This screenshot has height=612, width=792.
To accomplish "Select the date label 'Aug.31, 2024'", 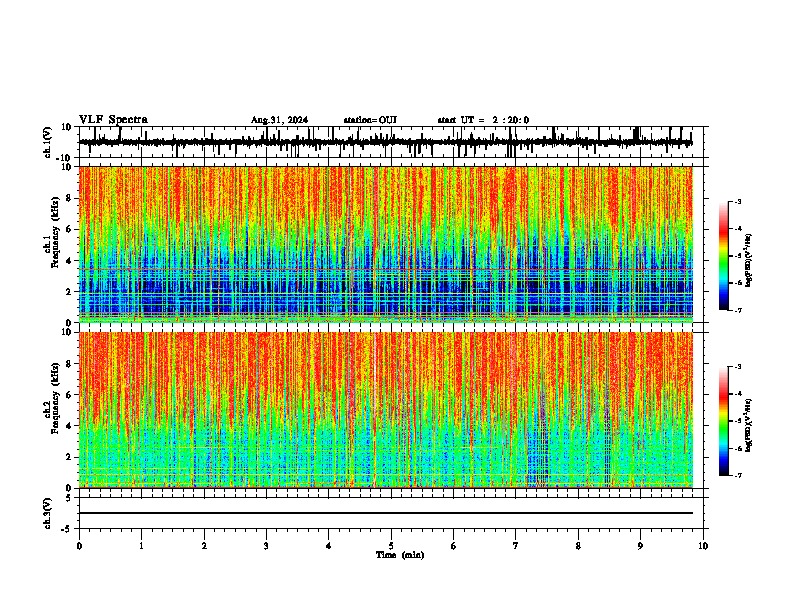I will 279,120.
